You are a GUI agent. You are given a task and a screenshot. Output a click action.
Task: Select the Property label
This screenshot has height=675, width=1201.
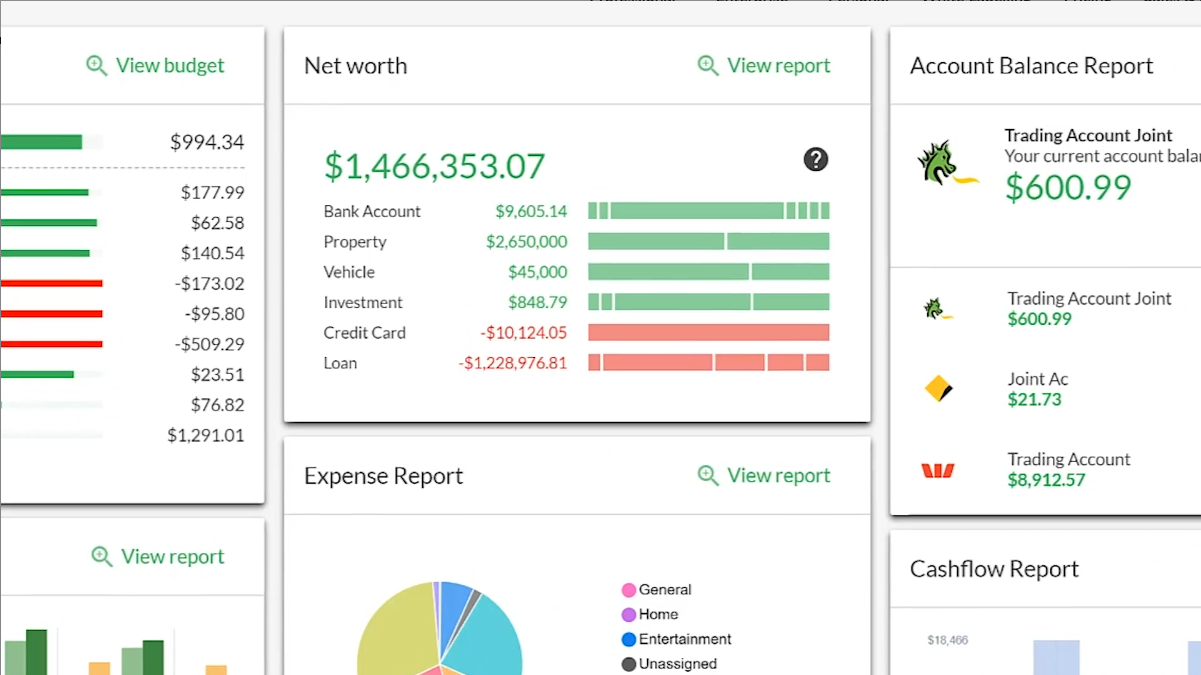(x=355, y=241)
